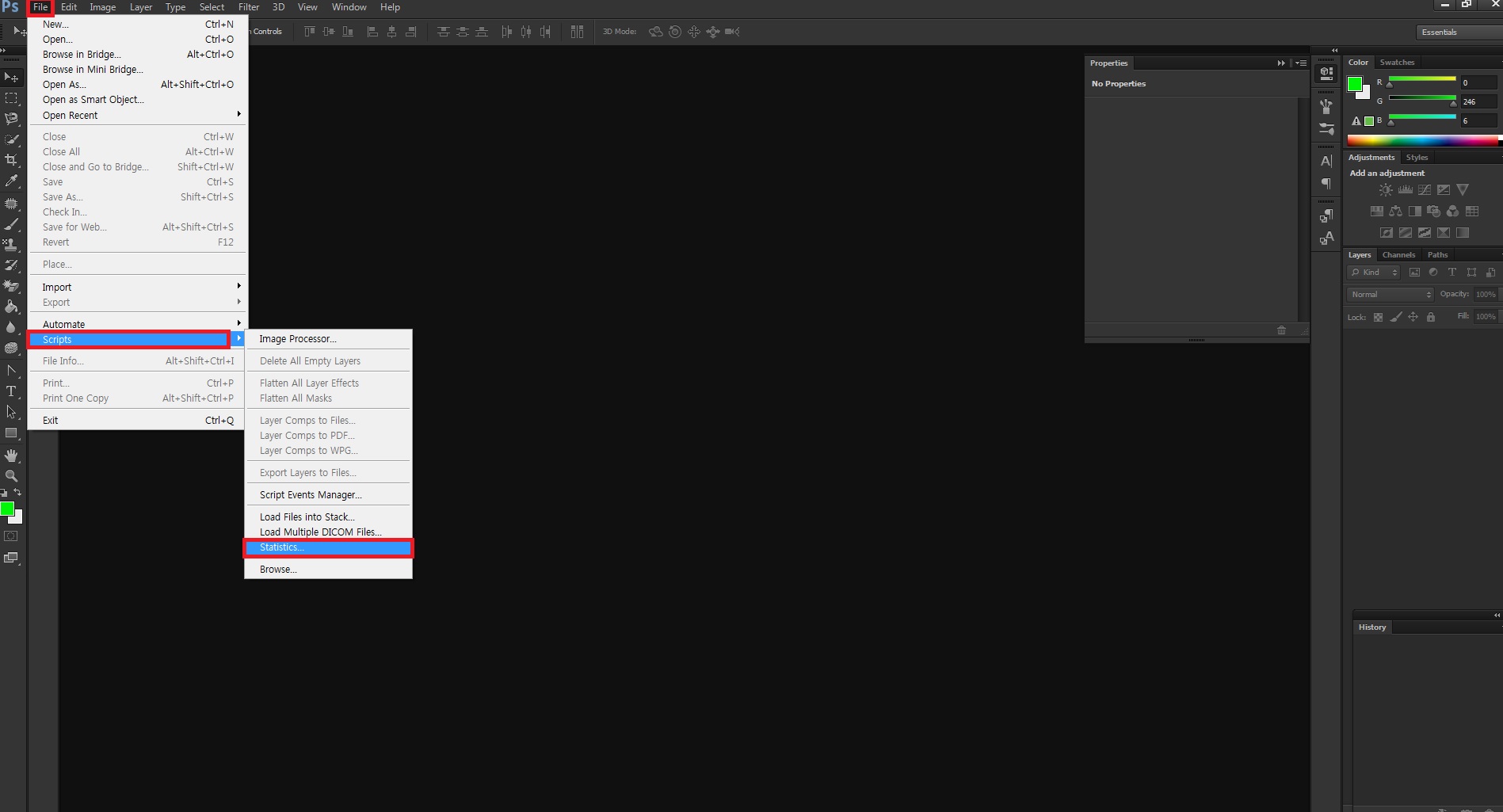Open the Character panel icon

click(1326, 161)
